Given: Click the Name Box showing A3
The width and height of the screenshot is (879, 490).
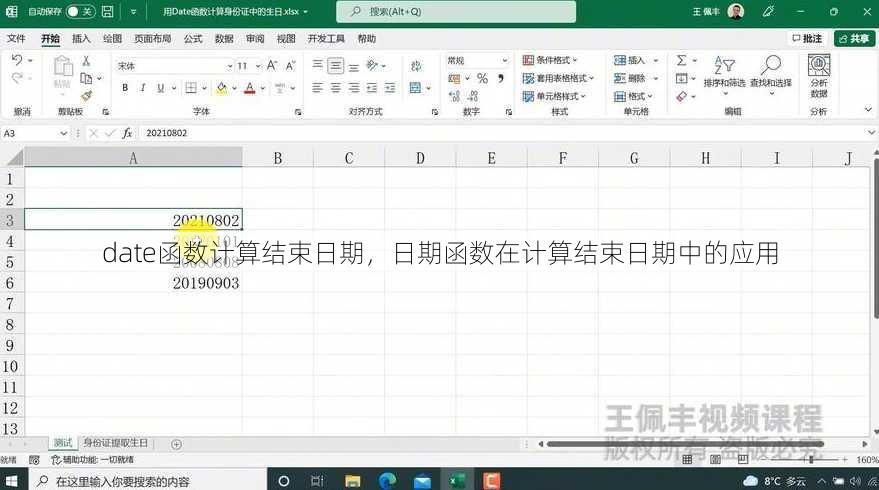Looking at the screenshot, I should coord(31,133).
